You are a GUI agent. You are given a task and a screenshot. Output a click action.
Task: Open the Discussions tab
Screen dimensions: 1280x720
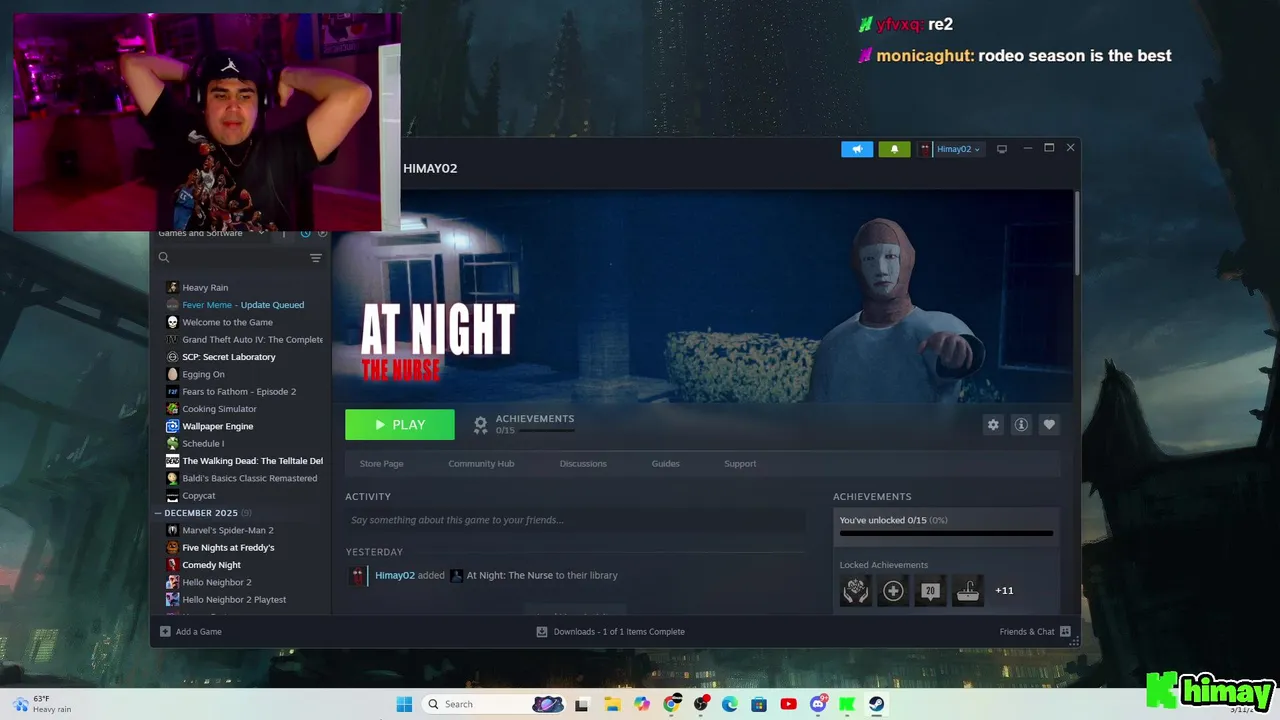pyautogui.click(x=583, y=464)
